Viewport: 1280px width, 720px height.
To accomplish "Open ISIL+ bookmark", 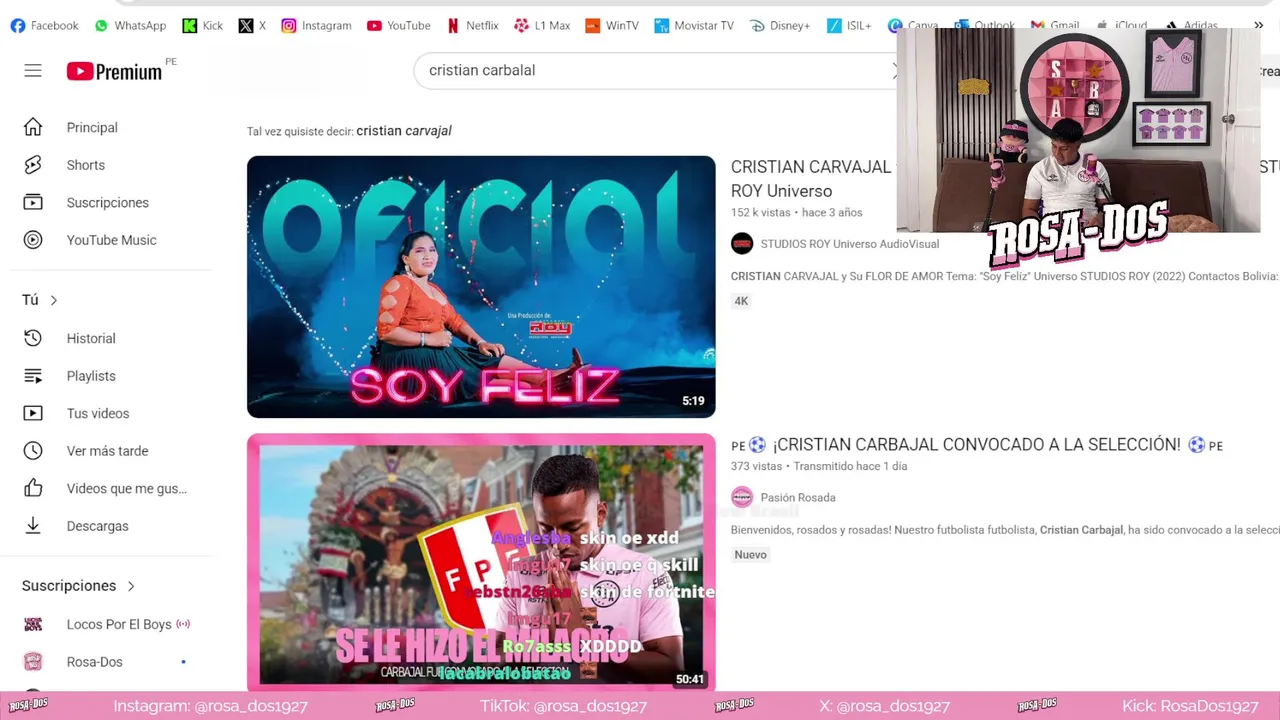I will tap(848, 25).
